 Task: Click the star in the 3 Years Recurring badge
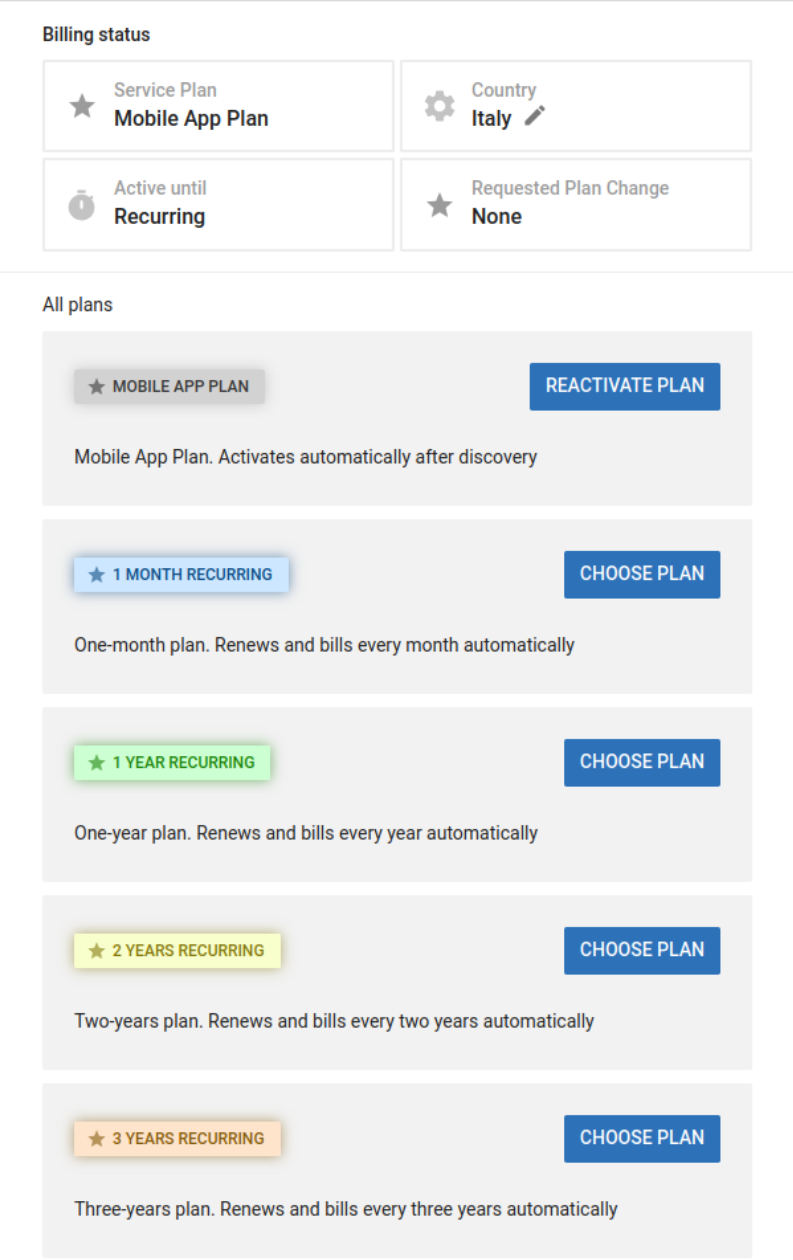pyautogui.click(x=96, y=1138)
